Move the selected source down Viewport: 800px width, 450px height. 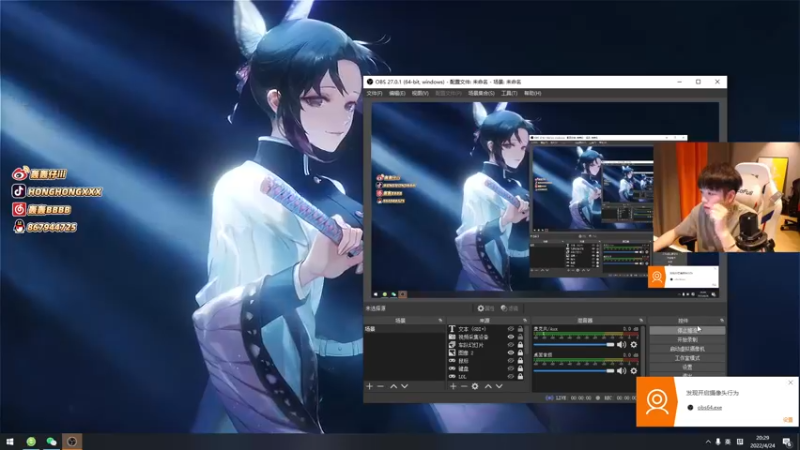pyautogui.click(x=499, y=386)
